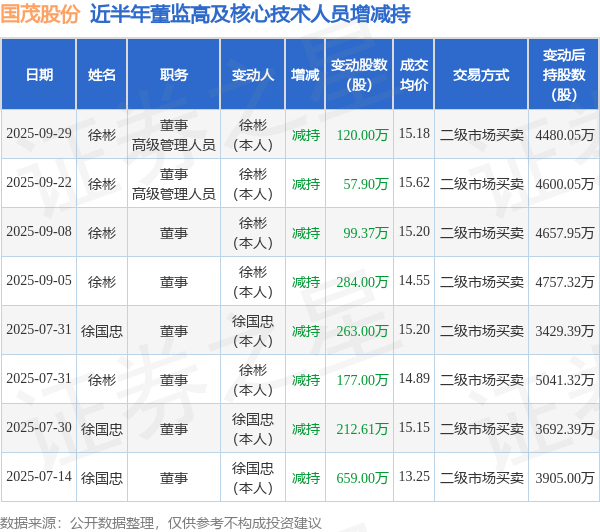Click the 120.00万 share change value

pyautogui.click(x=362, y=135)
